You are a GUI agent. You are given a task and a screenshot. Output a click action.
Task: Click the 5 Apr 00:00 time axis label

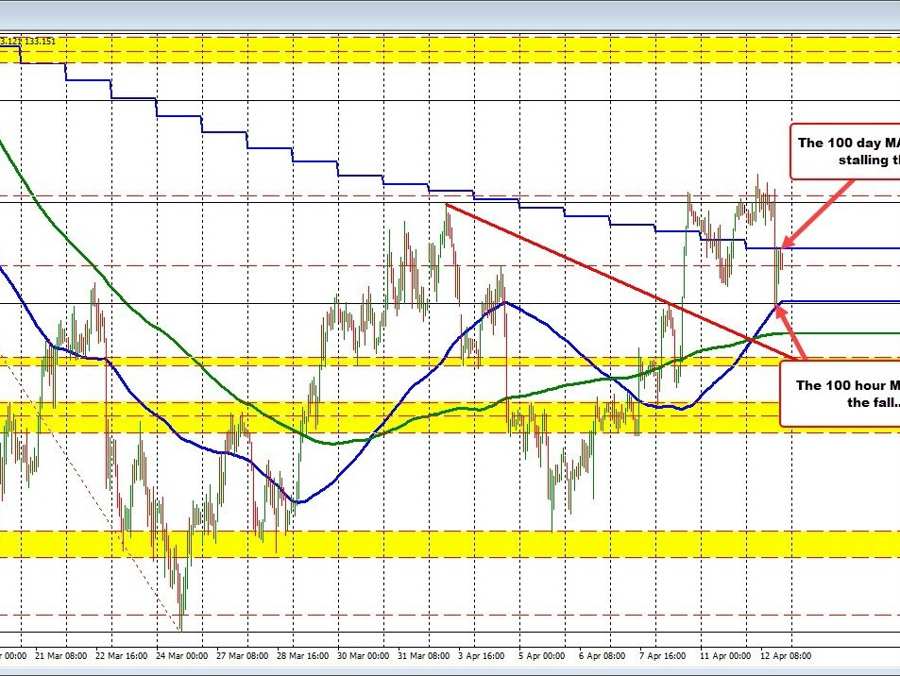541,656
